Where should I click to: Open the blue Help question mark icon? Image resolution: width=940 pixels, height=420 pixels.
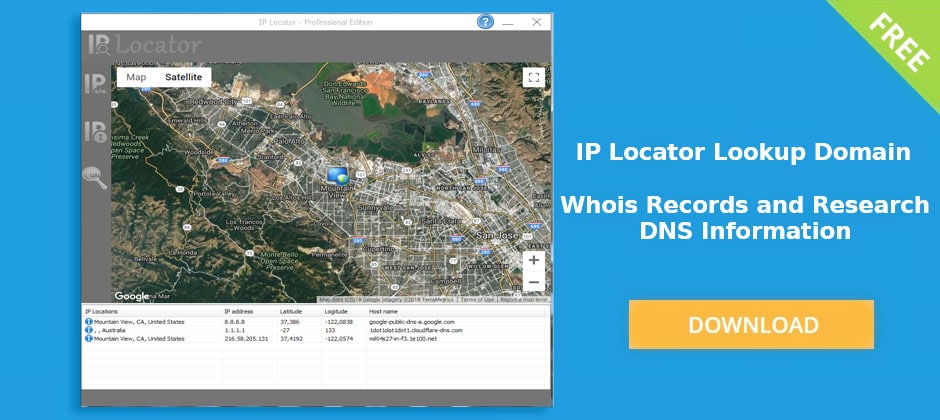tap(485, 22)
